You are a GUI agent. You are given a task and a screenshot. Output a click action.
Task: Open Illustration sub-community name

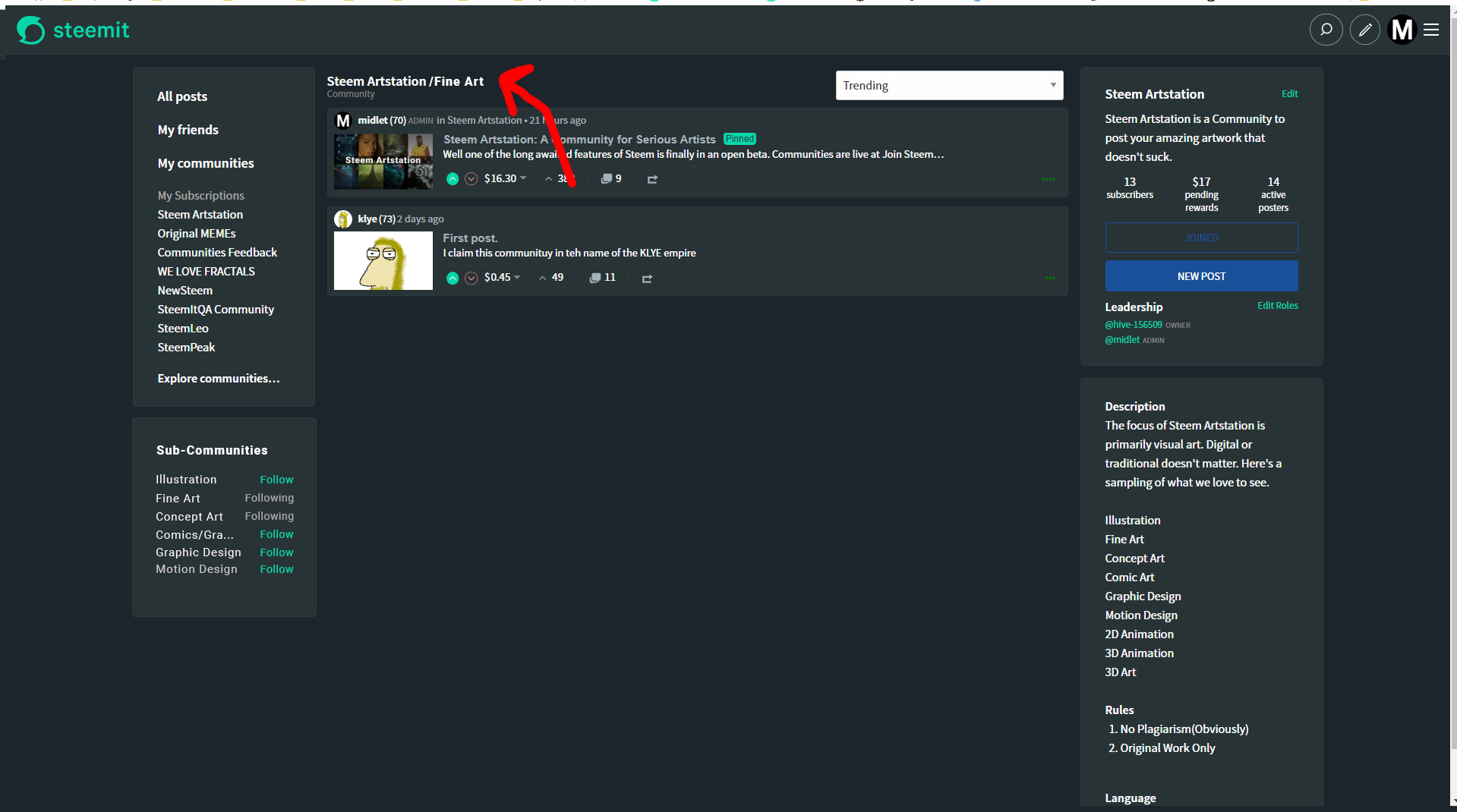186,480
